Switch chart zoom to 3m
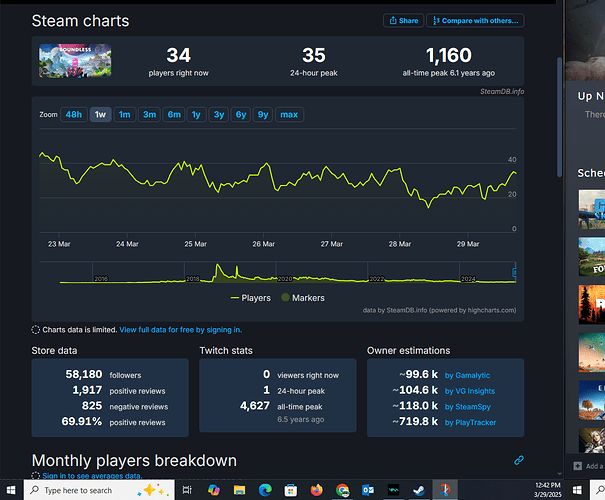Viewport: 605px width, 500px height. point(149,115)
